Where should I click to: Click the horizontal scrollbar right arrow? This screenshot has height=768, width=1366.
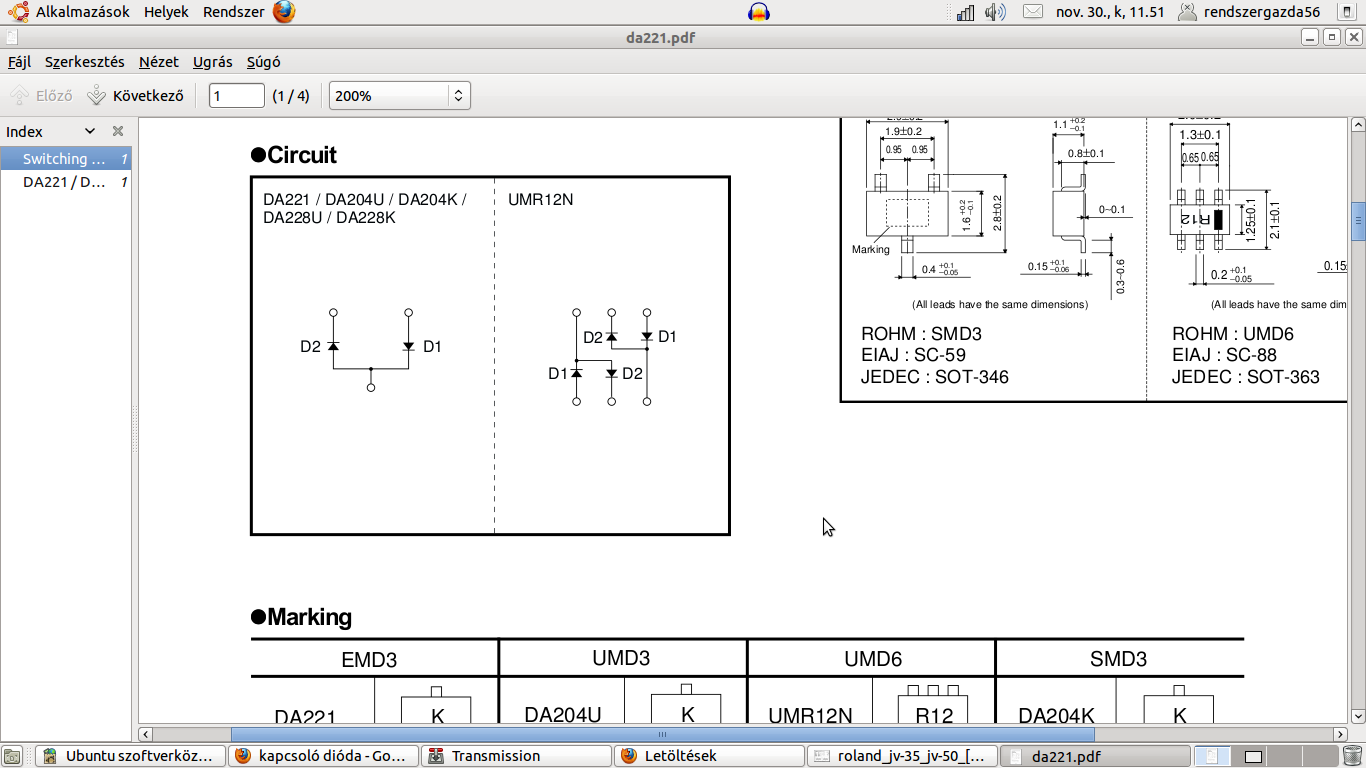1341,734
